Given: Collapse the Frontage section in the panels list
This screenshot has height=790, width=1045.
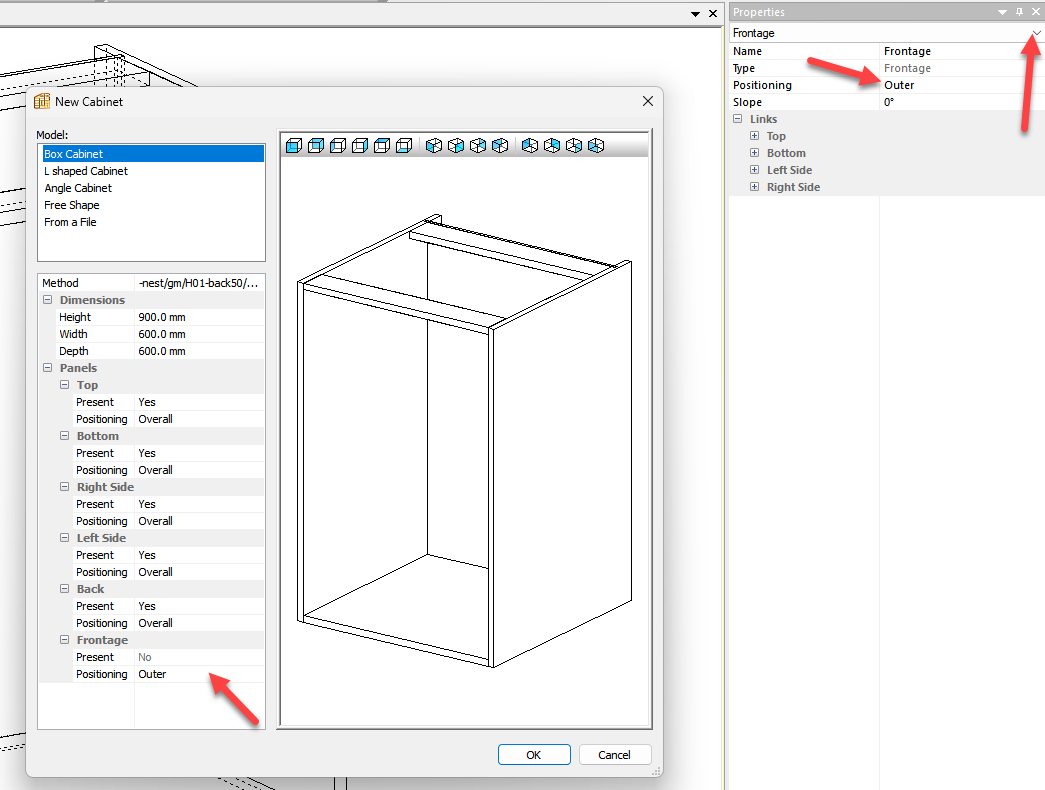Looking at the screenshot, I should pos(64,640).
